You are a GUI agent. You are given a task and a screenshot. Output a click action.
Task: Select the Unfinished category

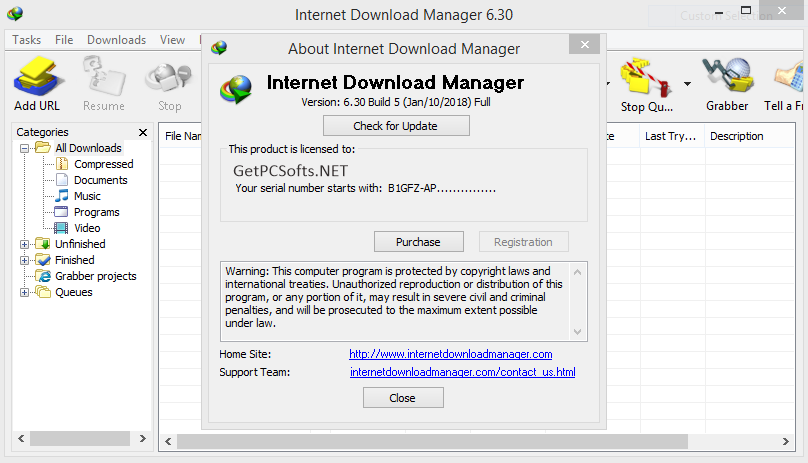(x=80, y=244)
